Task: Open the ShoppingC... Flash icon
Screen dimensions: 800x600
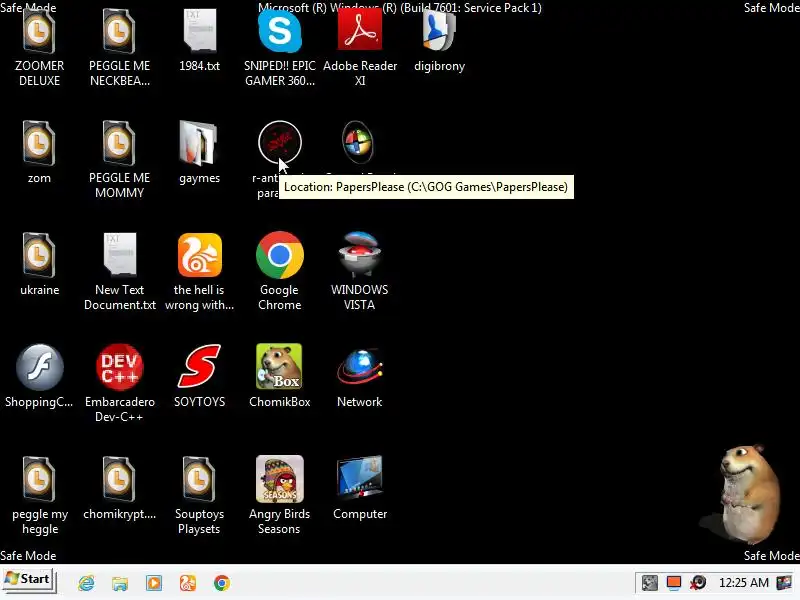Action: click(39, 367)
